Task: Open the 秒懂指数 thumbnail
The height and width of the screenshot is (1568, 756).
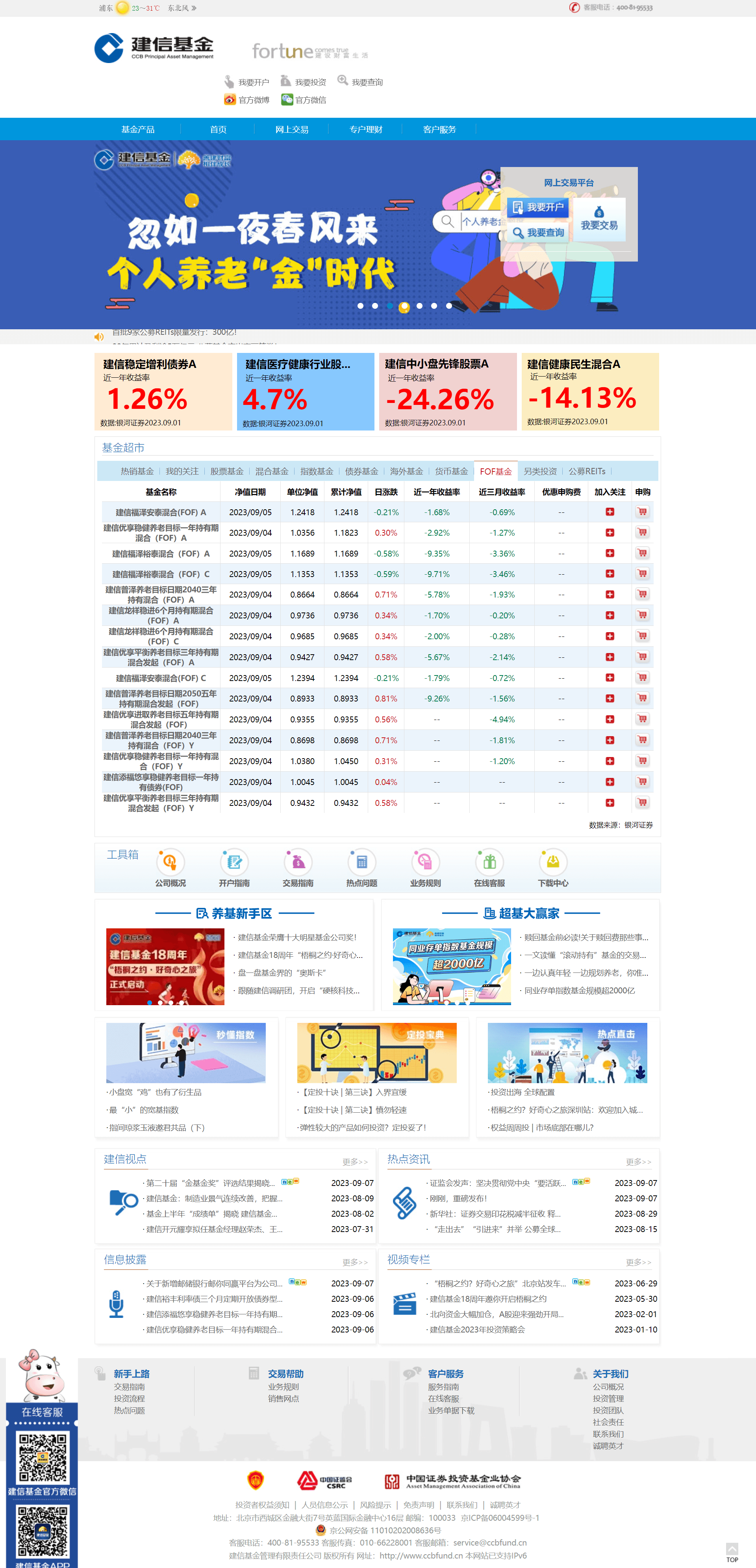Action: [x=185, y=1052]
